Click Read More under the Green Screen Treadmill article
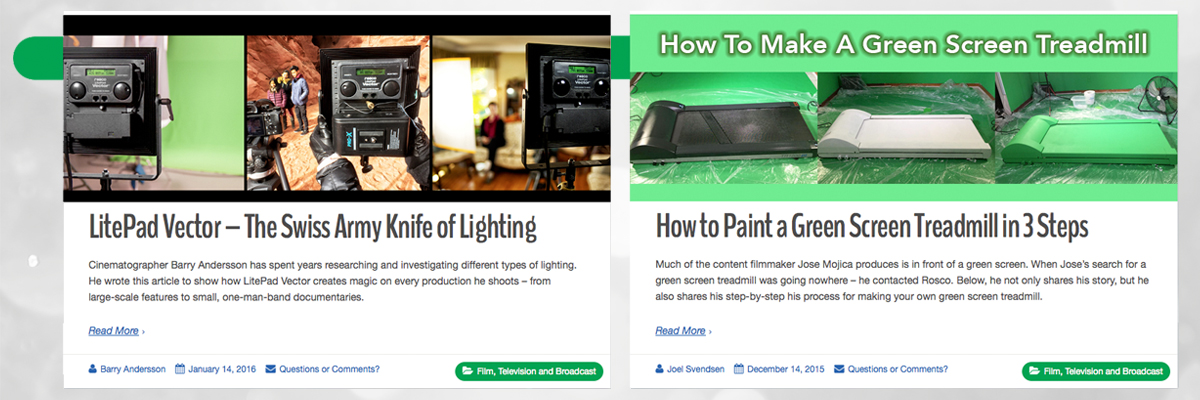 (x=681, y=330)
